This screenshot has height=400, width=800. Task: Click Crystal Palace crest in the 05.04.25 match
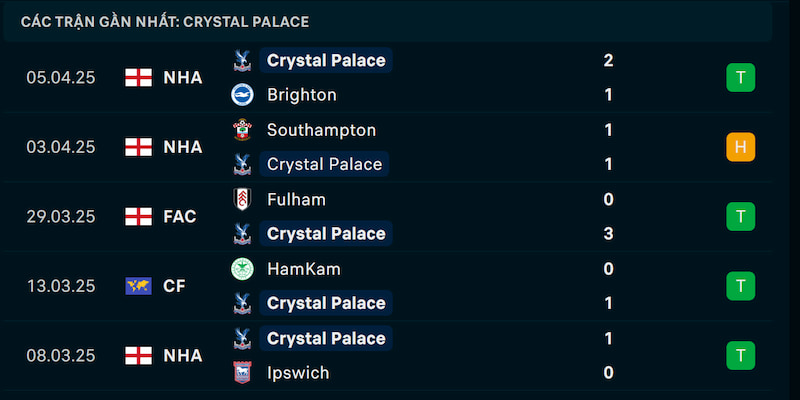pyautogui.click(x=242, y=60)
